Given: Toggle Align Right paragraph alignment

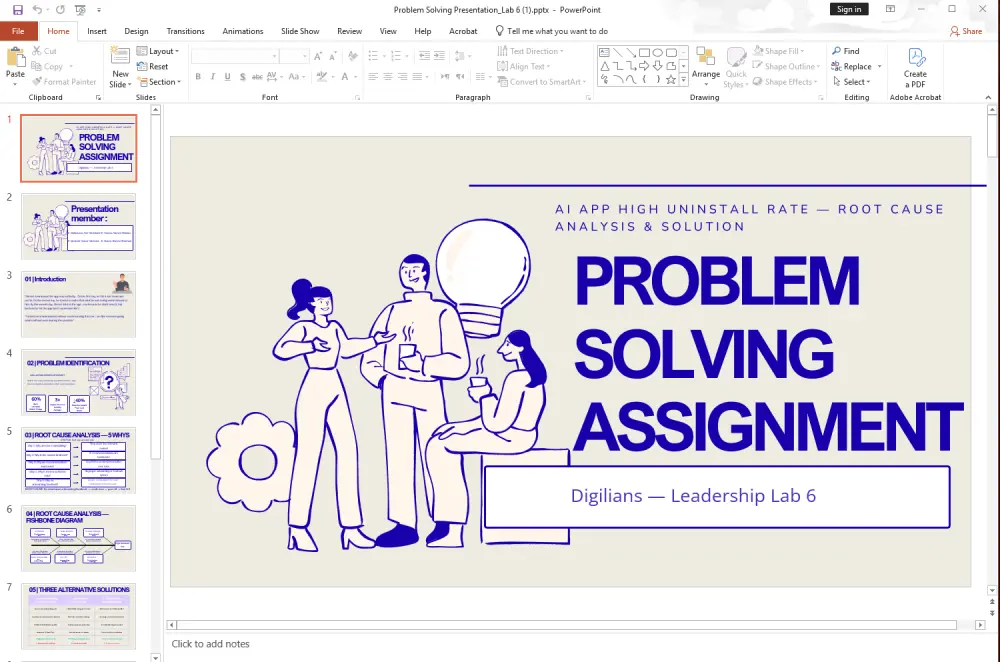Looking at the screenshot, I should (402, 77).
